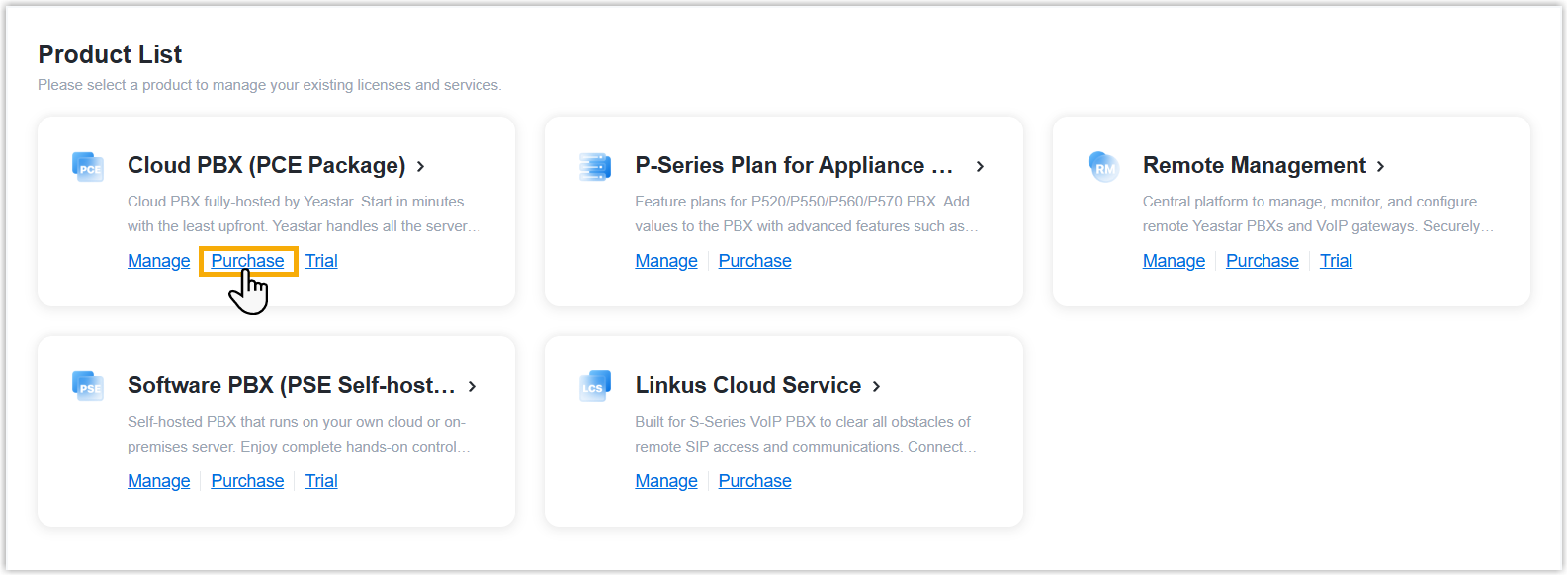Image resolution: width=1568 pixels, height=576 pixels.
Task: Click the Cloud PBX PCE product icon
Action: point(88,166)
